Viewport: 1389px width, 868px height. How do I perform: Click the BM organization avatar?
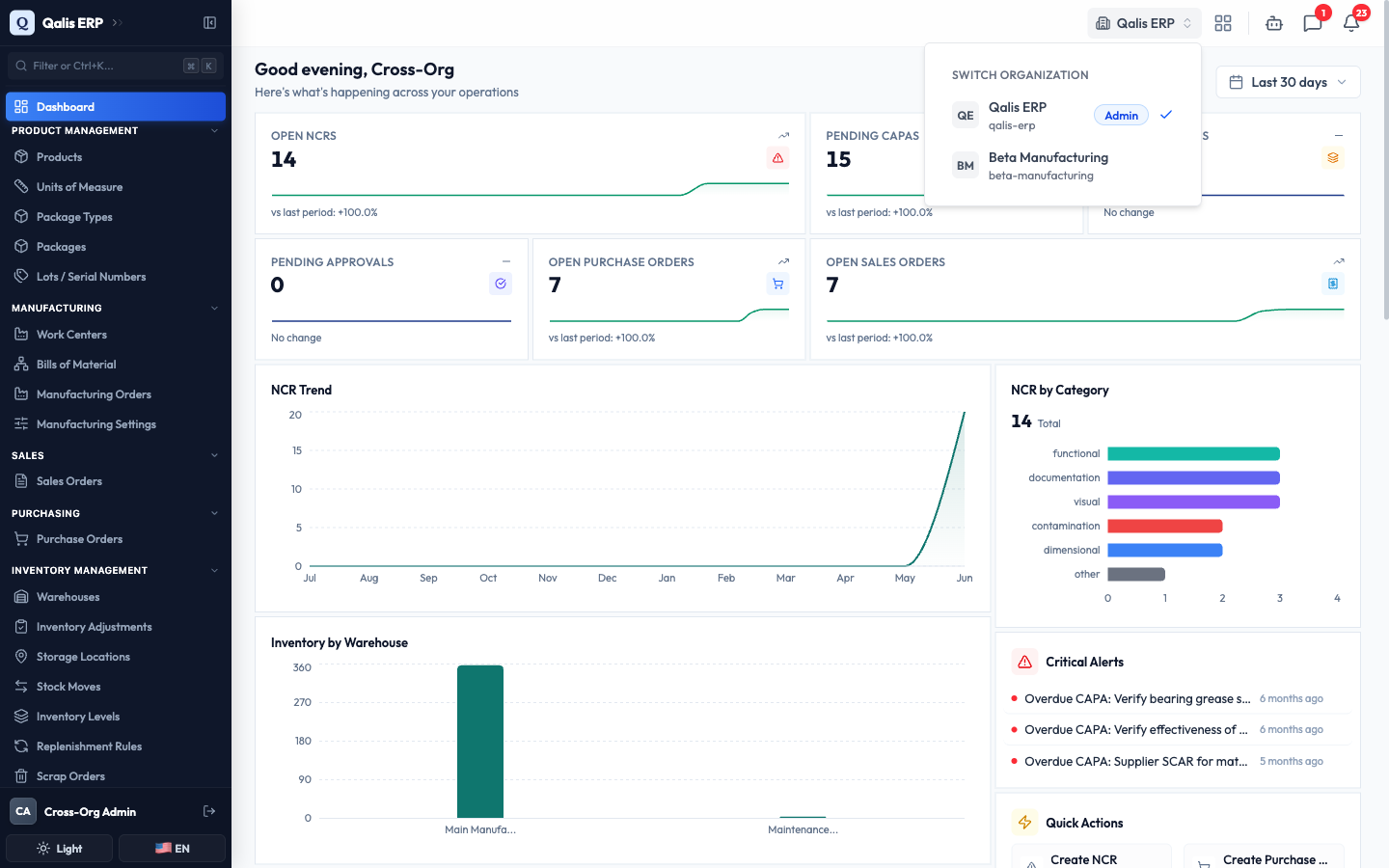(966, 166)
